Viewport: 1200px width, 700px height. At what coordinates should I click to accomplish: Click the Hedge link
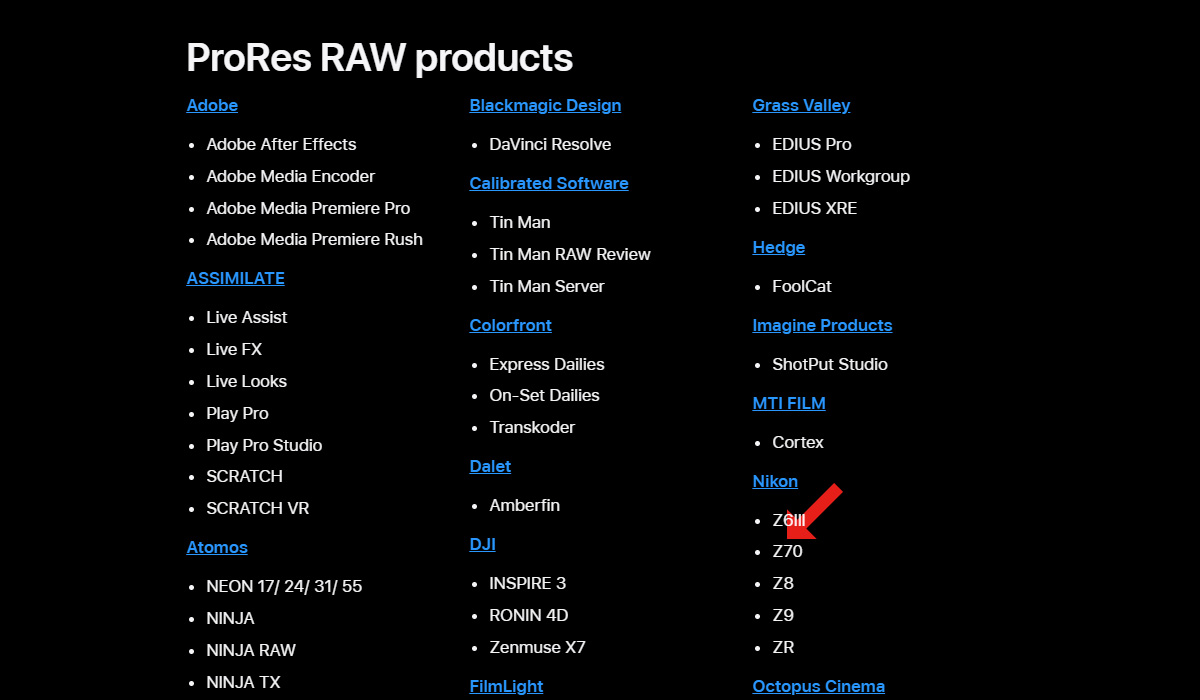click(x=779, y=247)
